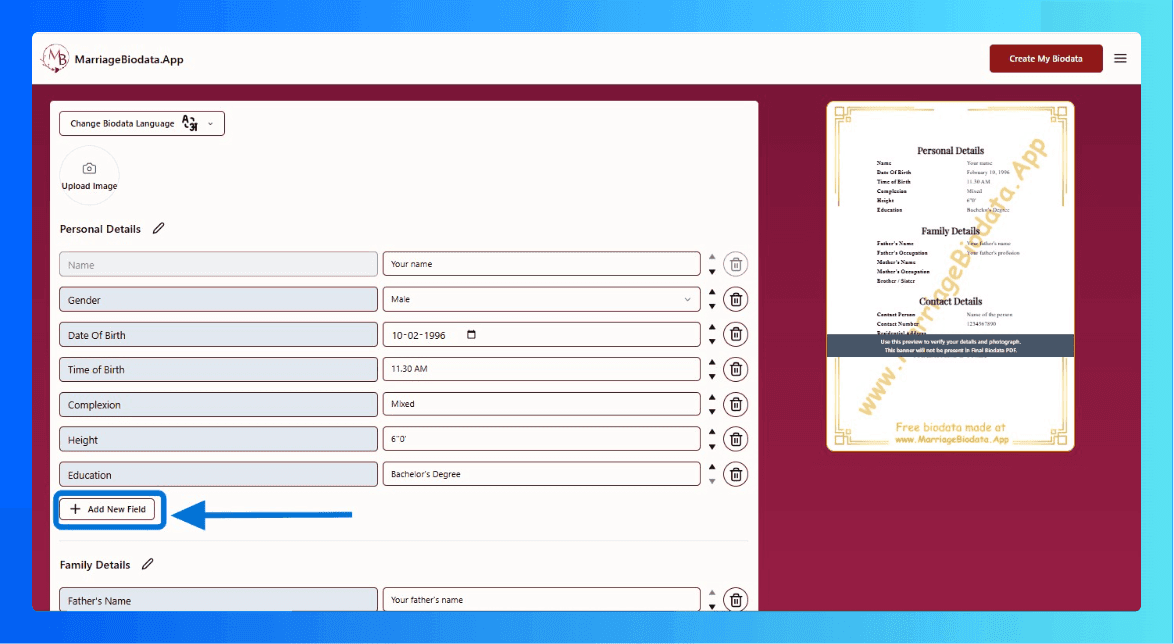Move the Gender field down
The height and width of the screenshot is (644, 1174).
pyautogui.click(x=712, y=305)
